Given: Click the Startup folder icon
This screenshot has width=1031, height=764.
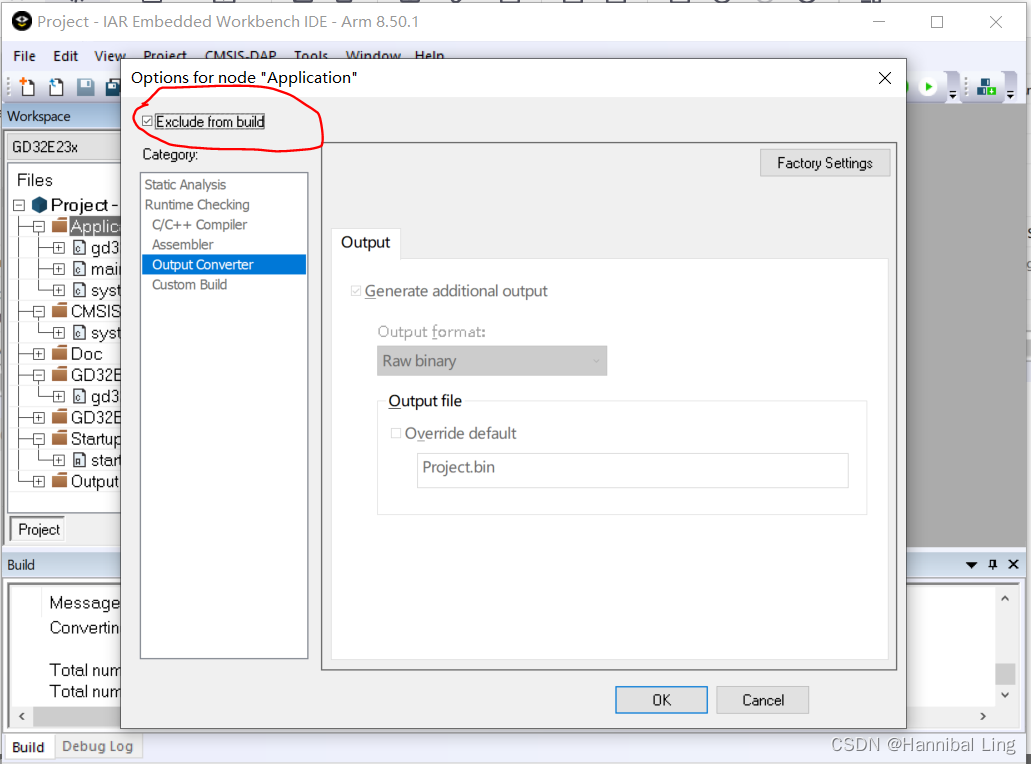Looking at the screenshot, I should 60,438.
